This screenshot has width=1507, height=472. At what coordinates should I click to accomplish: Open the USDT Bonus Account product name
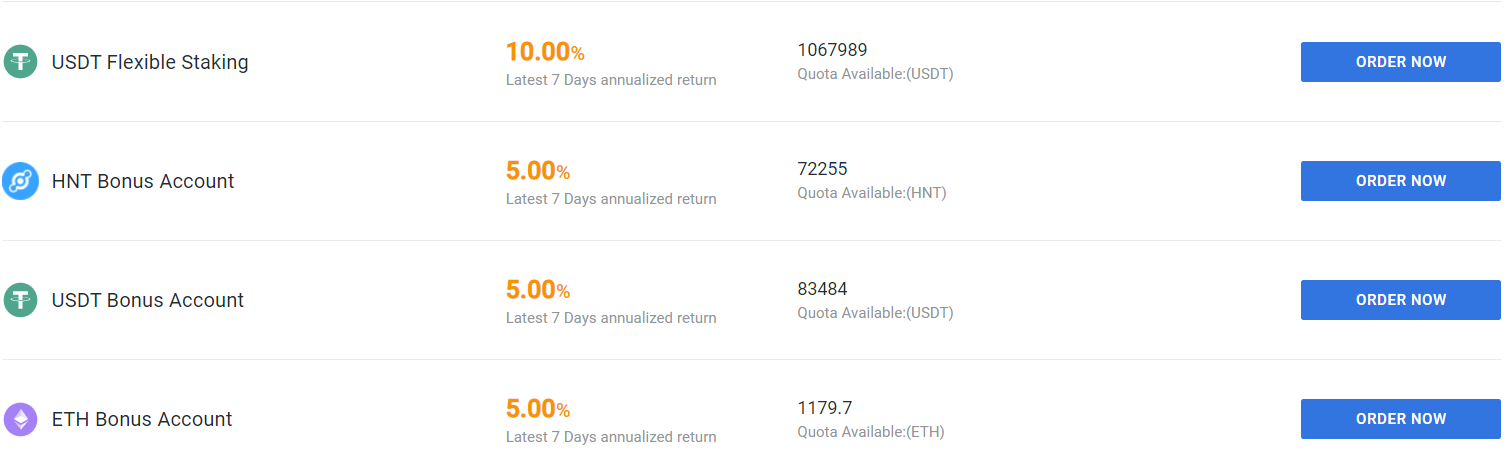coord(148,300)
